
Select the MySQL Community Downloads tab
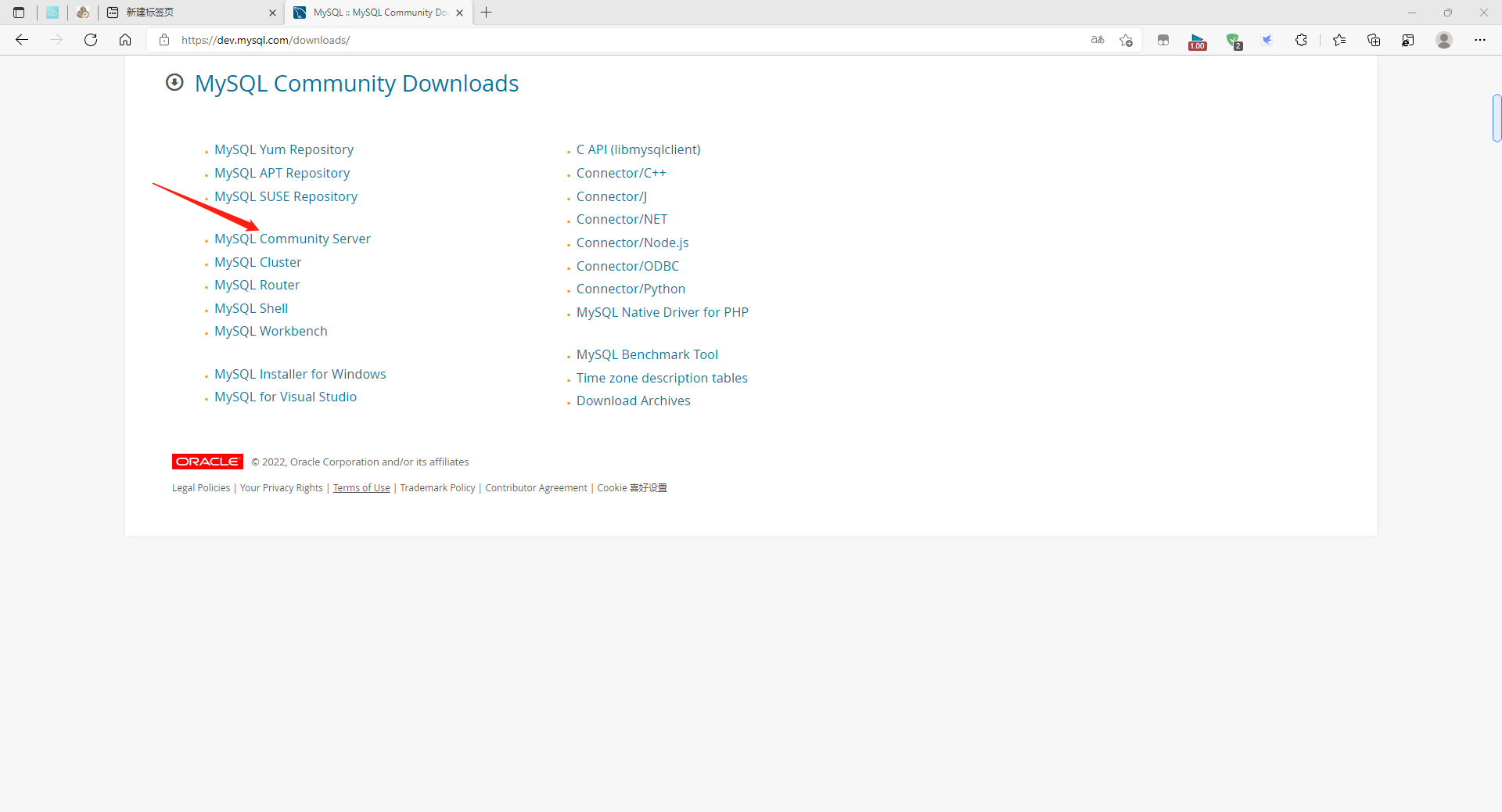379,13
